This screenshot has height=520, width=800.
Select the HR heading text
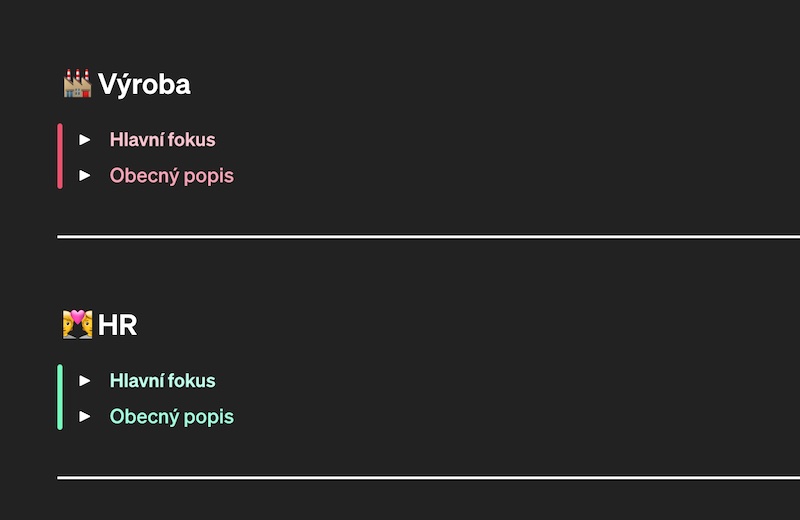tap(117, 325)
